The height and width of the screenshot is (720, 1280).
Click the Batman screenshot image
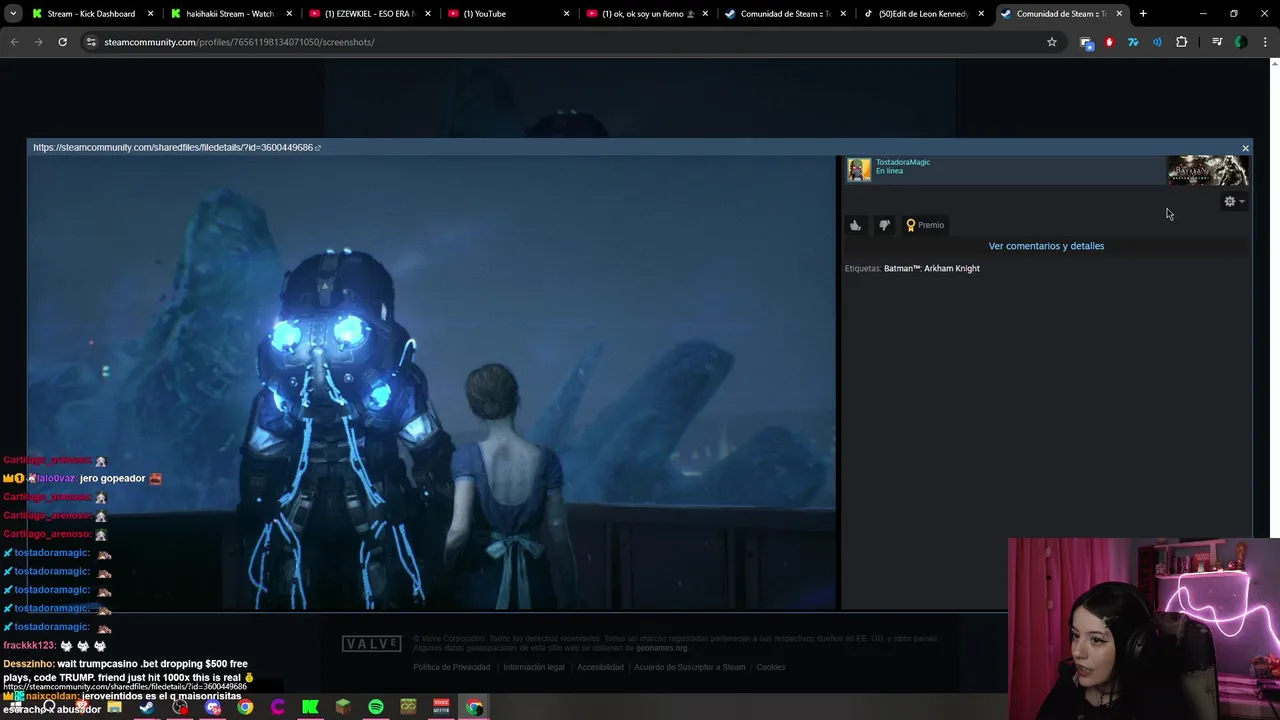(431, 383)
